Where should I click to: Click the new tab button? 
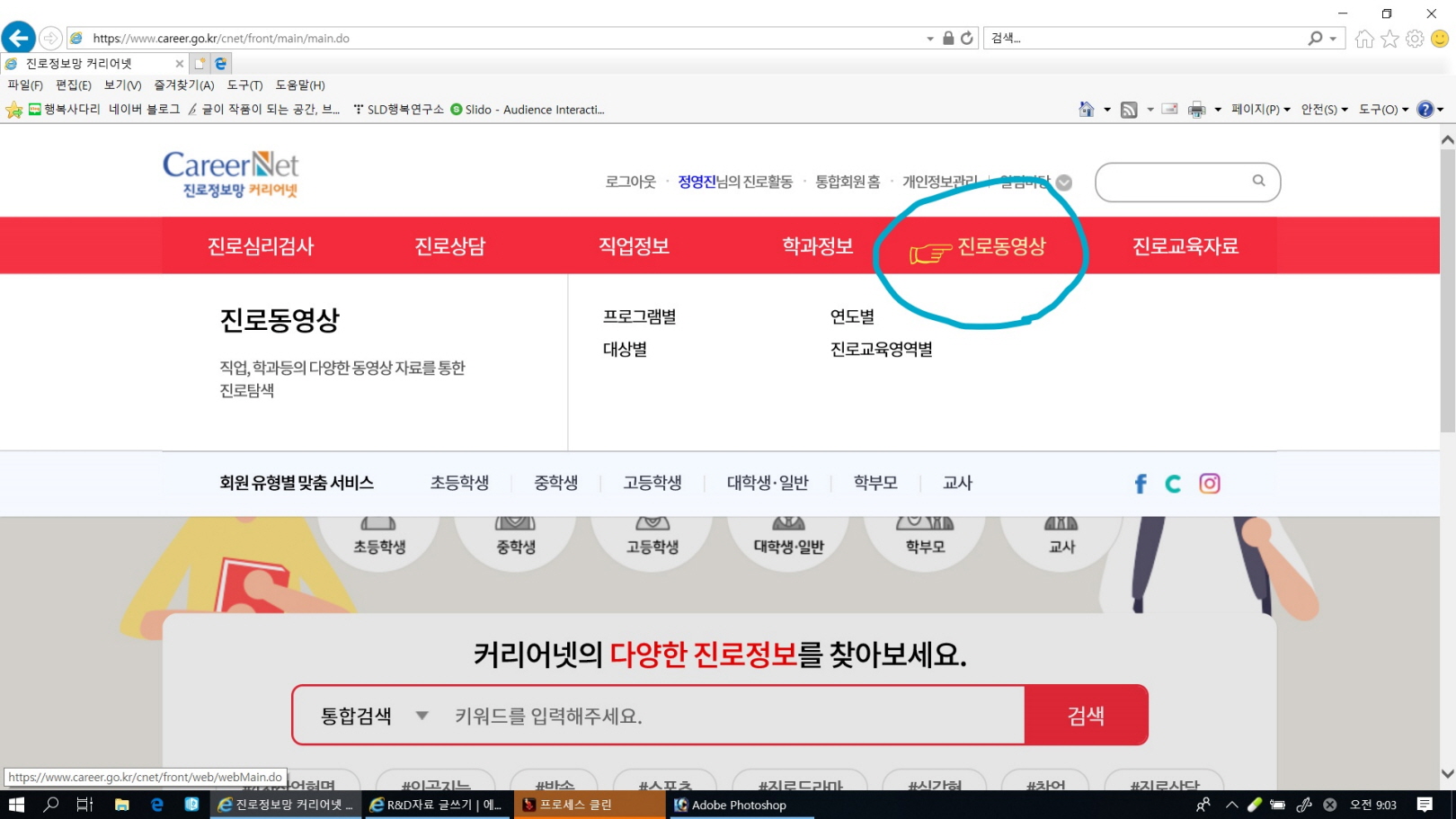[200, 63]
